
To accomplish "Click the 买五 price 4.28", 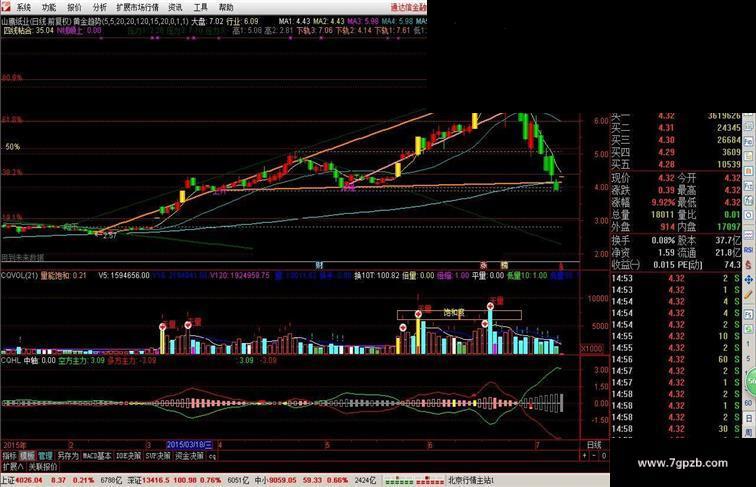I will [666, 164].
